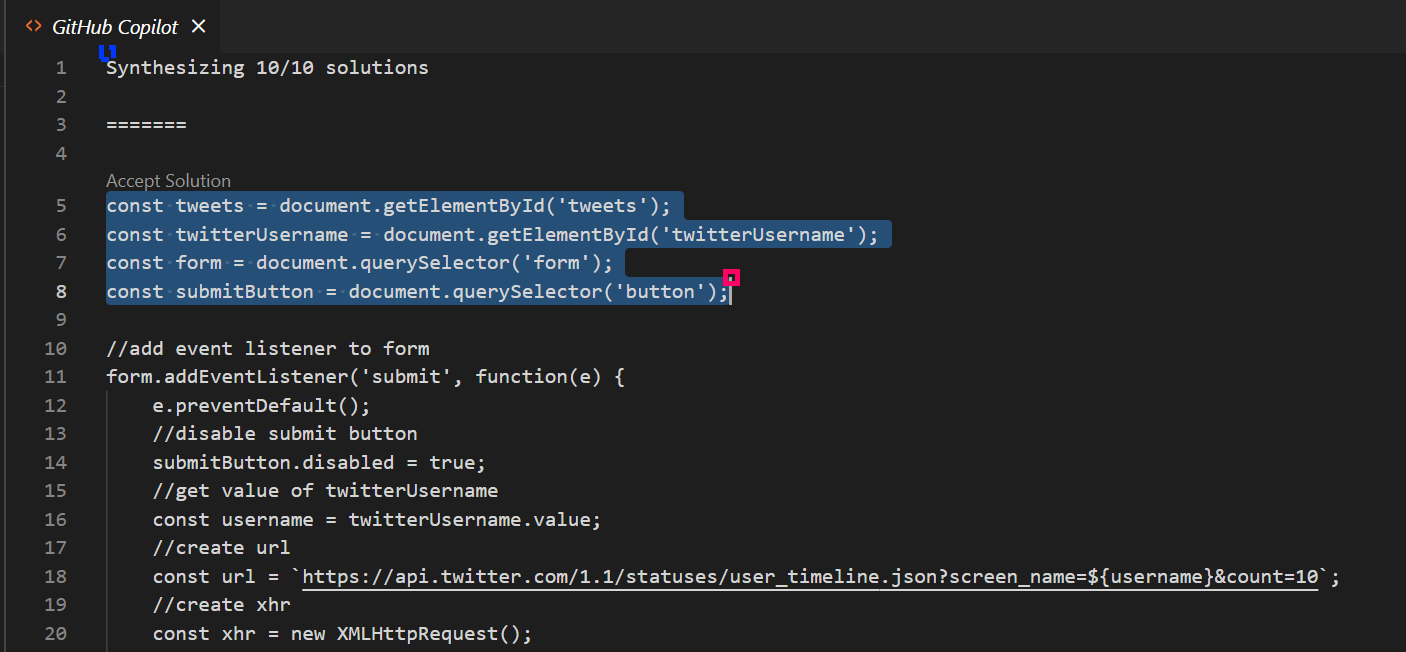Click the Synthesizing 10/10 solutions text
The height and width of the screenshot is (652, 1406).
266,67
